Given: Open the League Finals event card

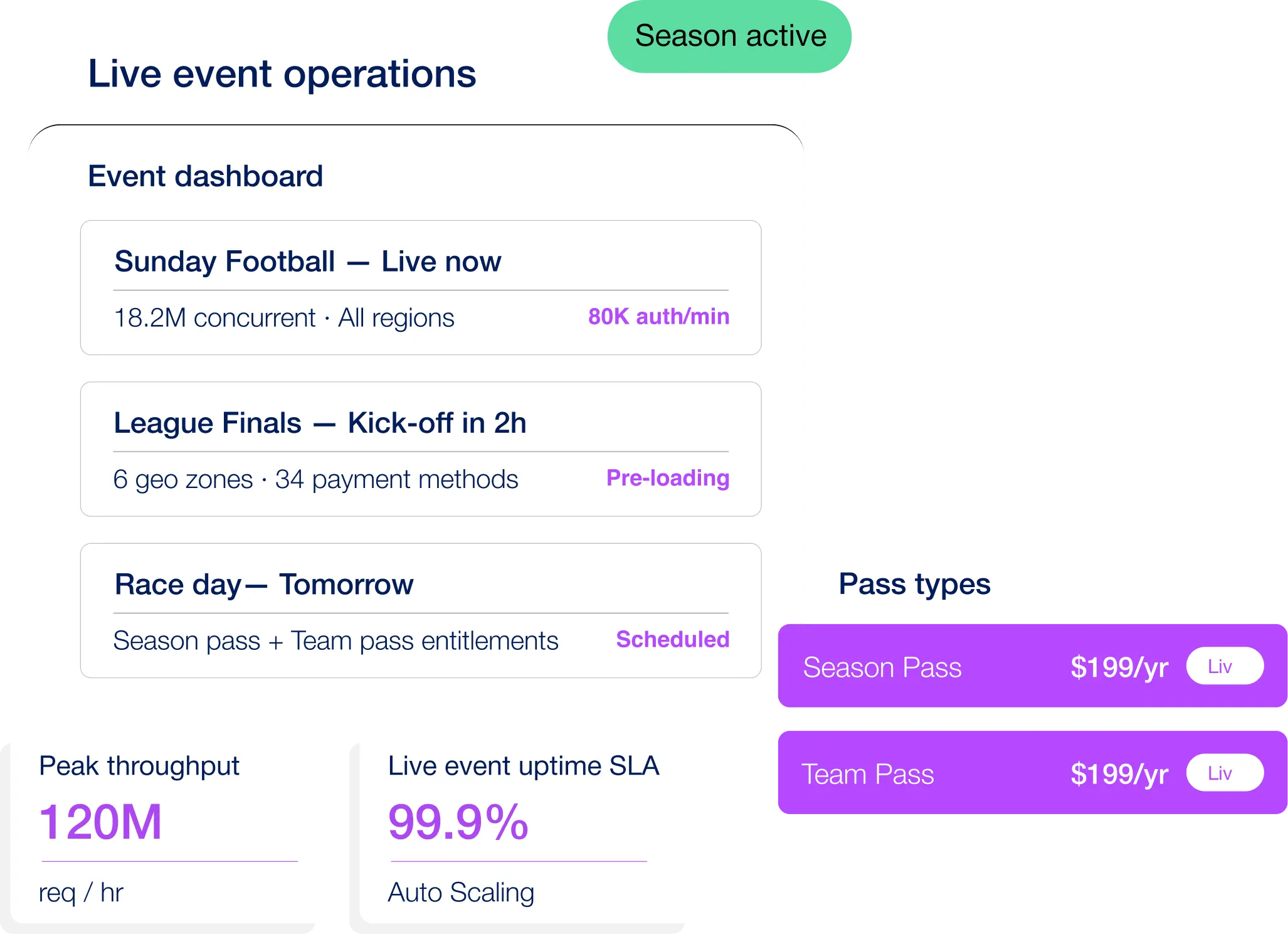Looking at the screenshot, I should [x=421, y=449].
